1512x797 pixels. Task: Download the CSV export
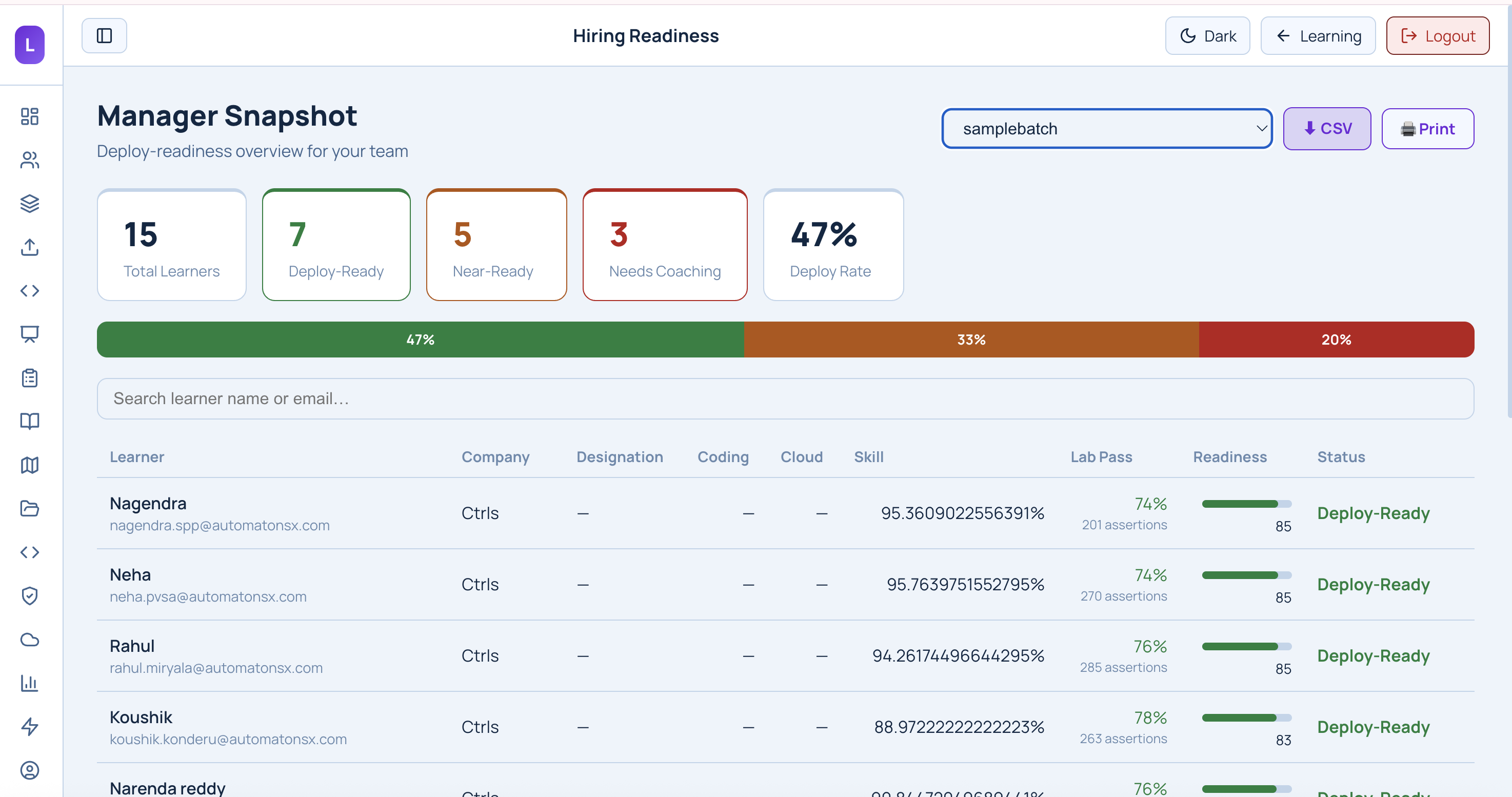(x=1326, y=129)
